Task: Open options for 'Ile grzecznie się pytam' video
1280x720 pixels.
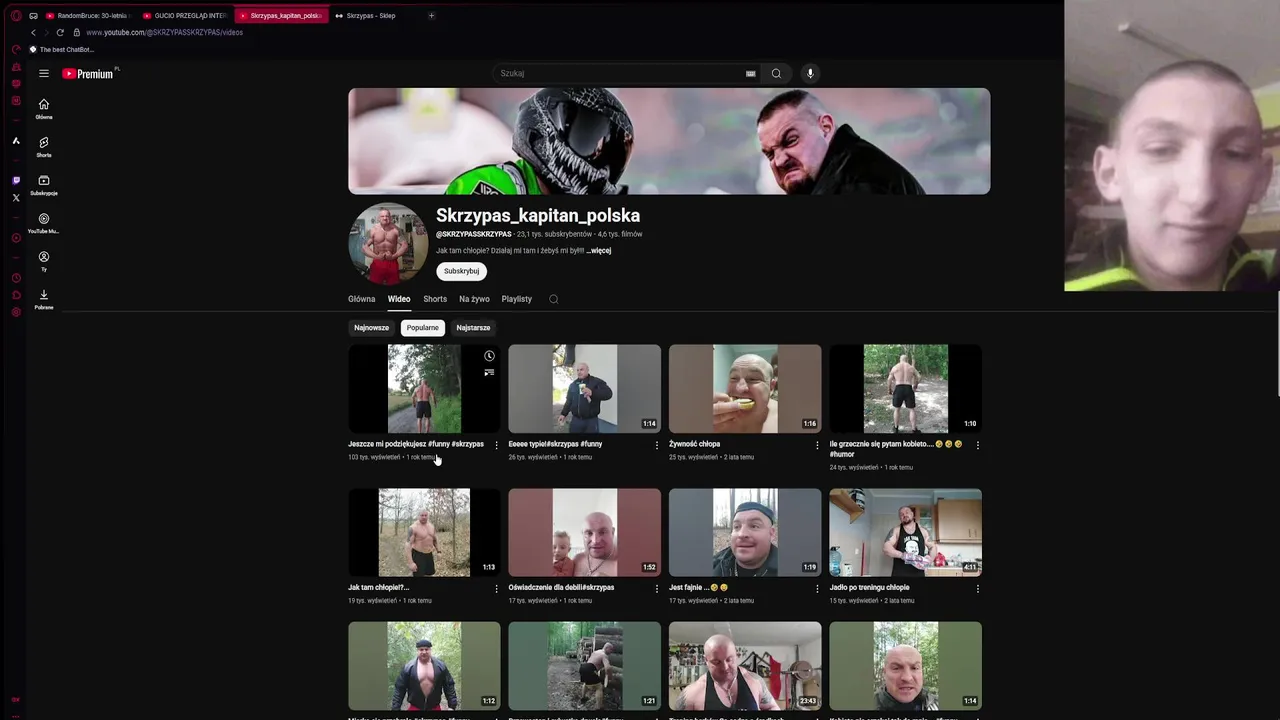Action: coord(977,445)
